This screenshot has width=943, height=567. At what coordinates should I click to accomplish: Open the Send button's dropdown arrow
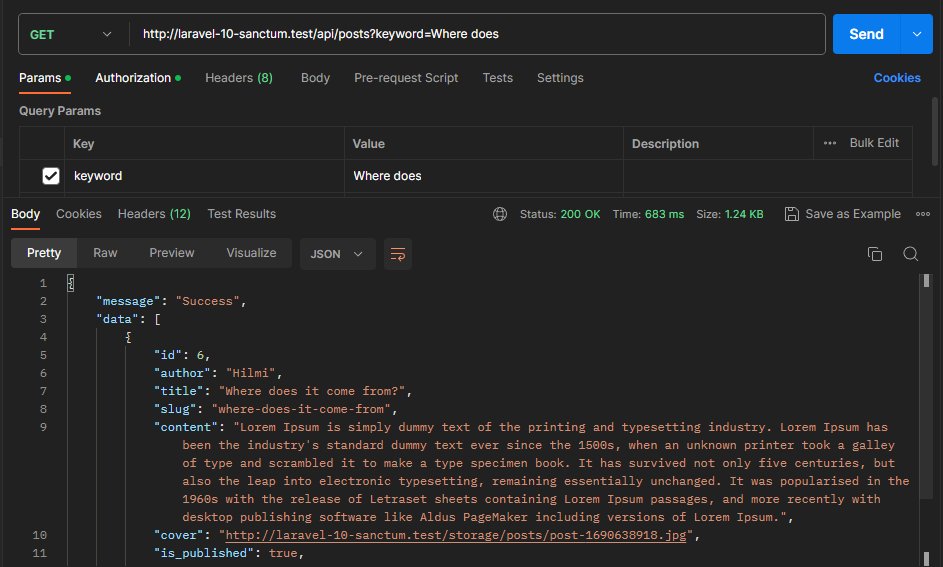coord(917,34)
